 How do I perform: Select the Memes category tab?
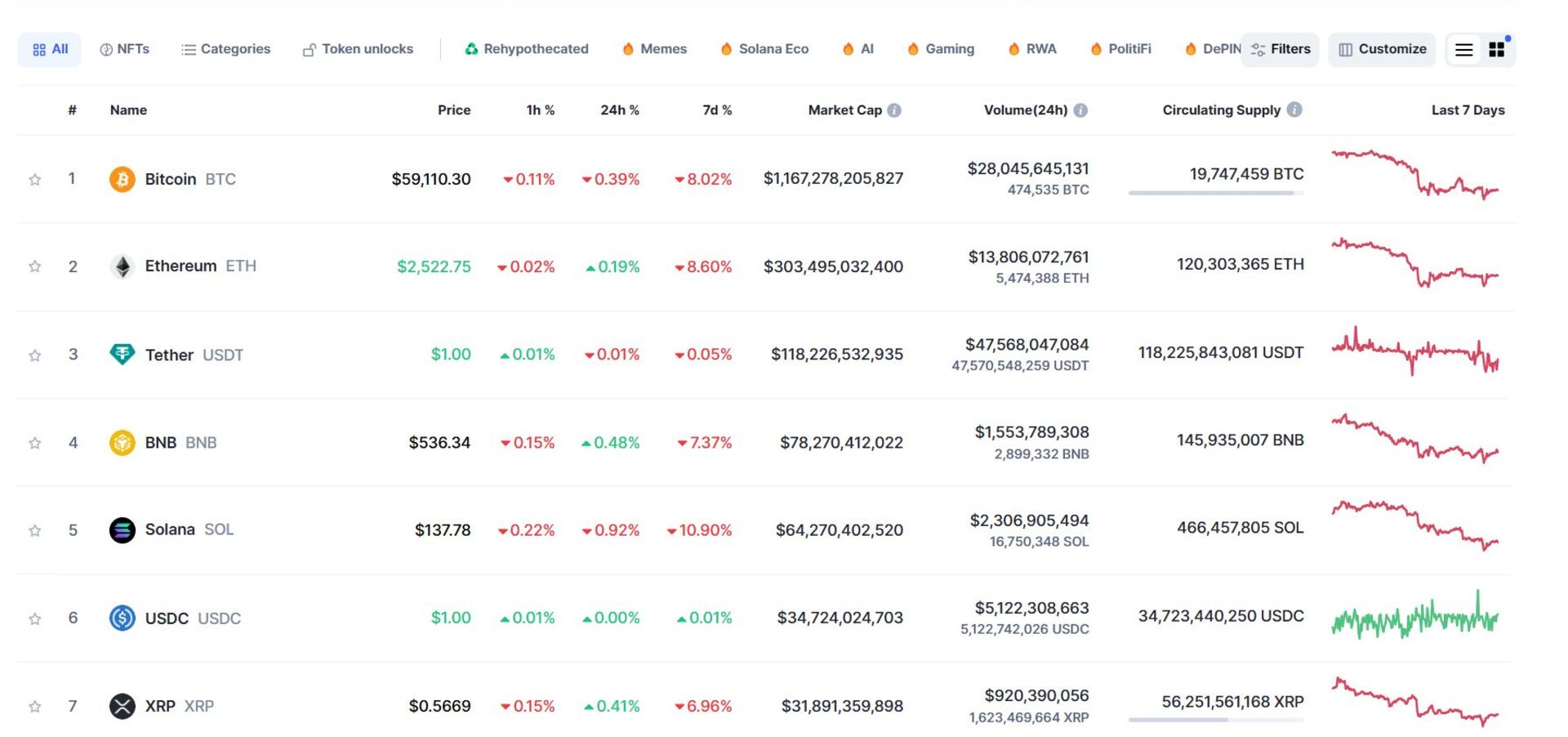click(654, 49)
